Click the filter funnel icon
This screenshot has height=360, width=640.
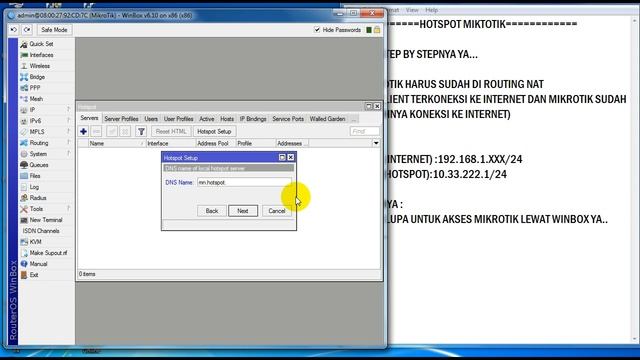[141, 131]
